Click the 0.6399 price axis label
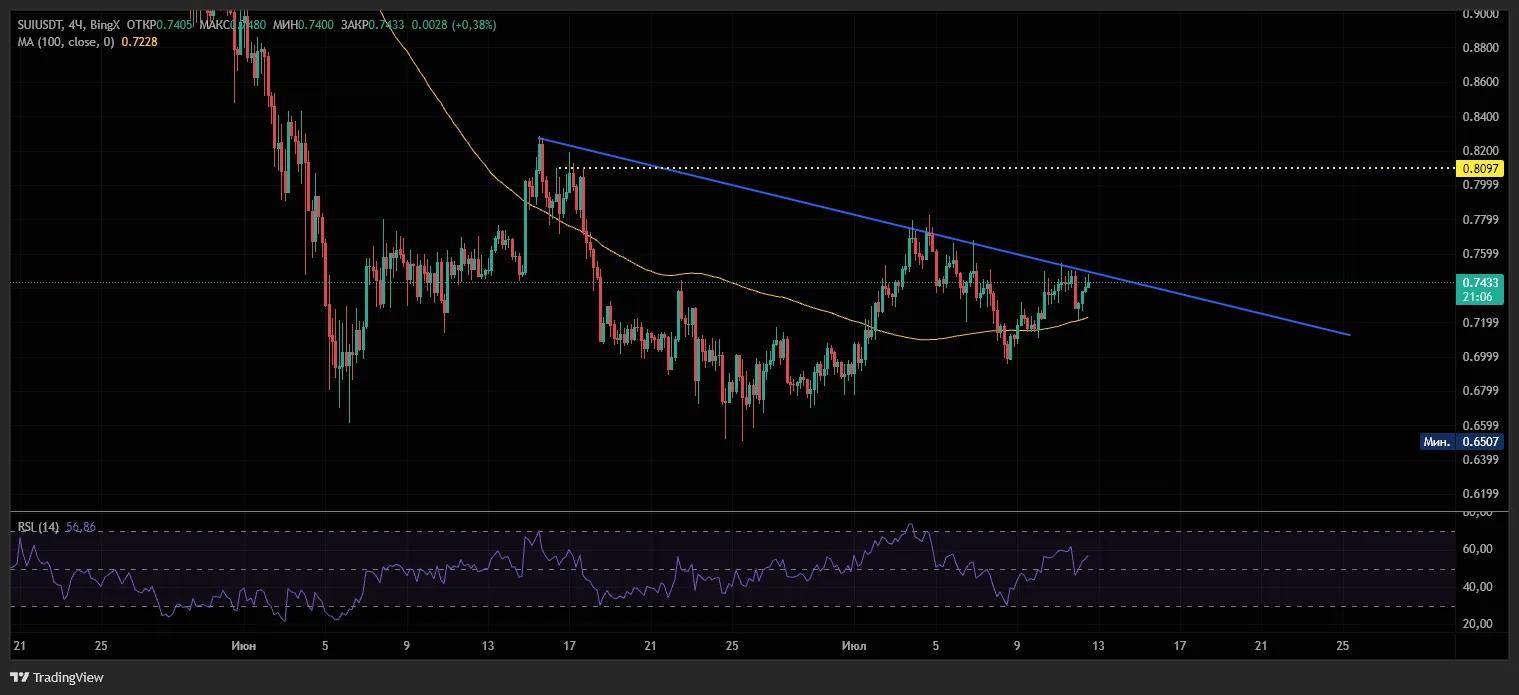 coord(1481,460)
